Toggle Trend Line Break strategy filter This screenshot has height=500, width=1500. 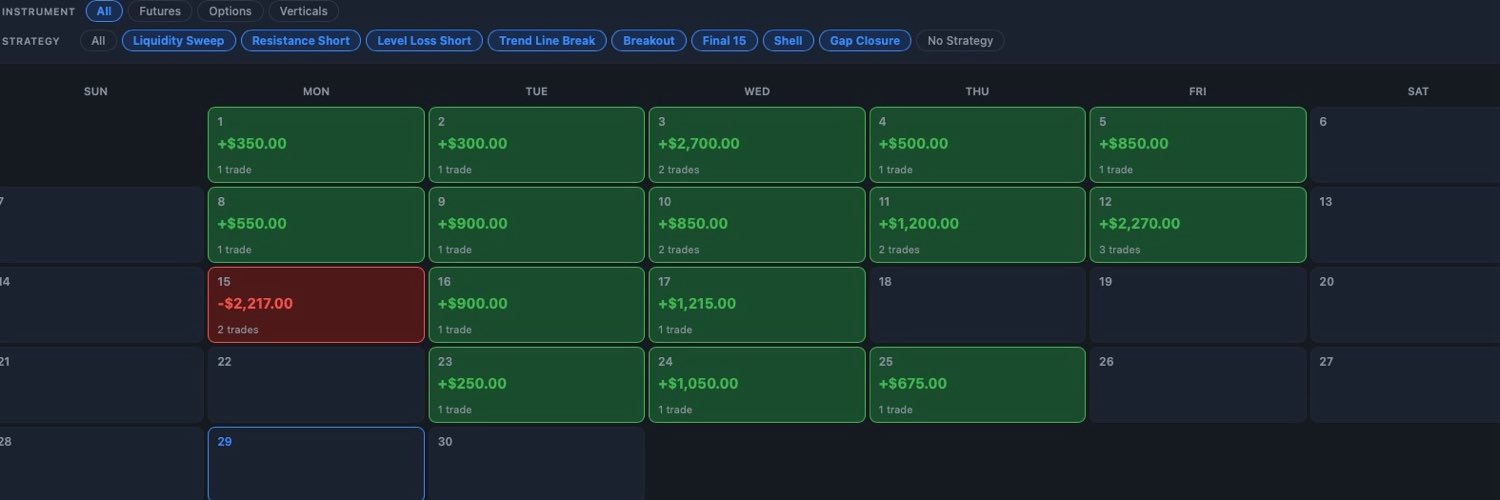tap(547, 41)
